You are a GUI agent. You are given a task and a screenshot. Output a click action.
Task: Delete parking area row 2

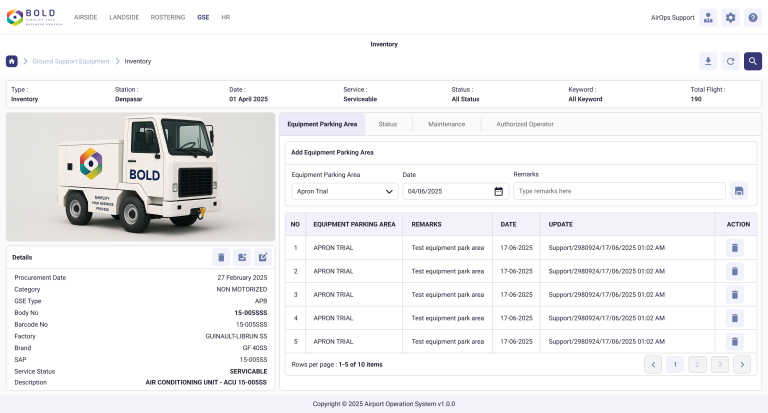734,271
